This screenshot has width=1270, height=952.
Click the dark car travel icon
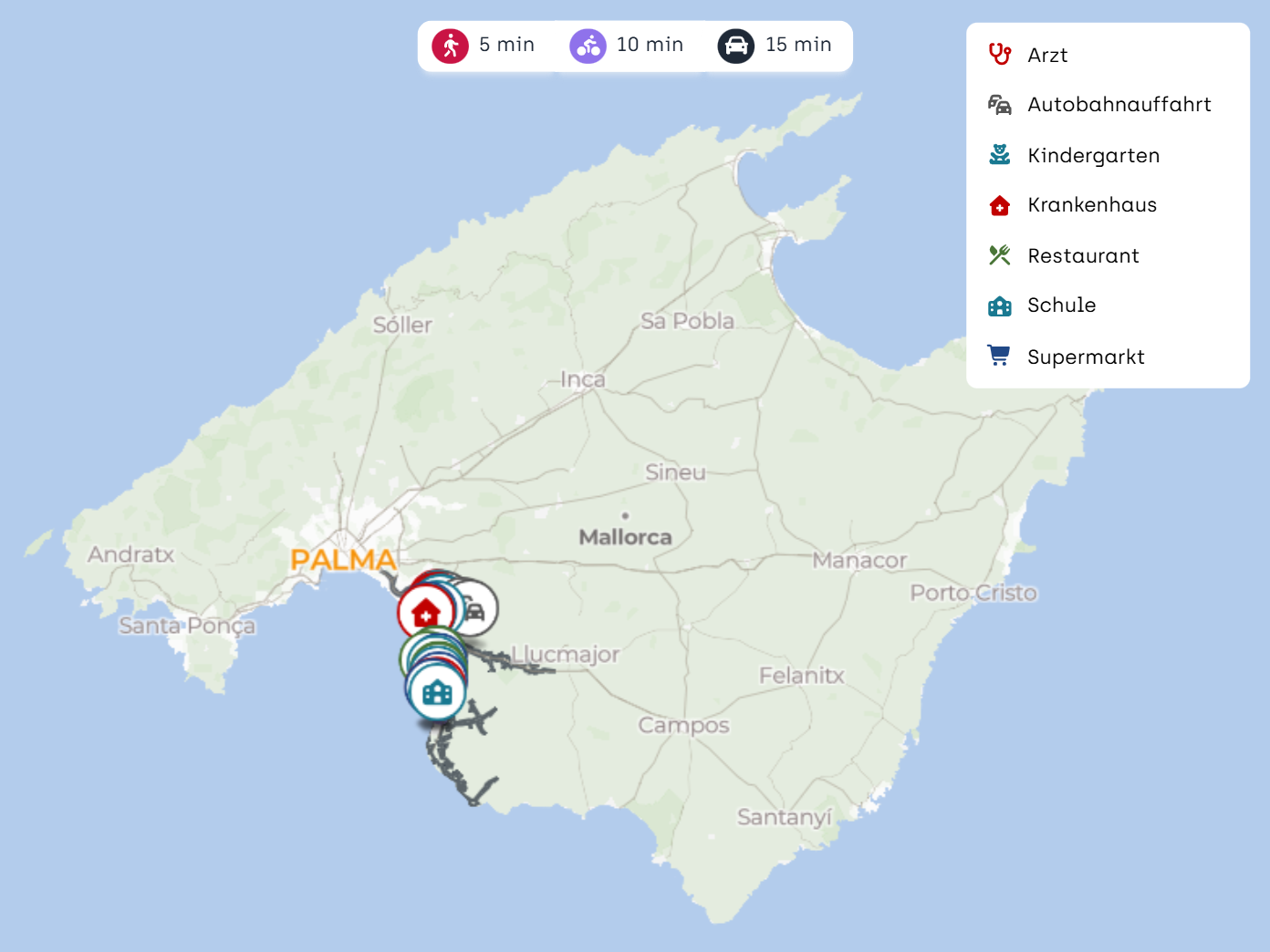tap(736, 46)
